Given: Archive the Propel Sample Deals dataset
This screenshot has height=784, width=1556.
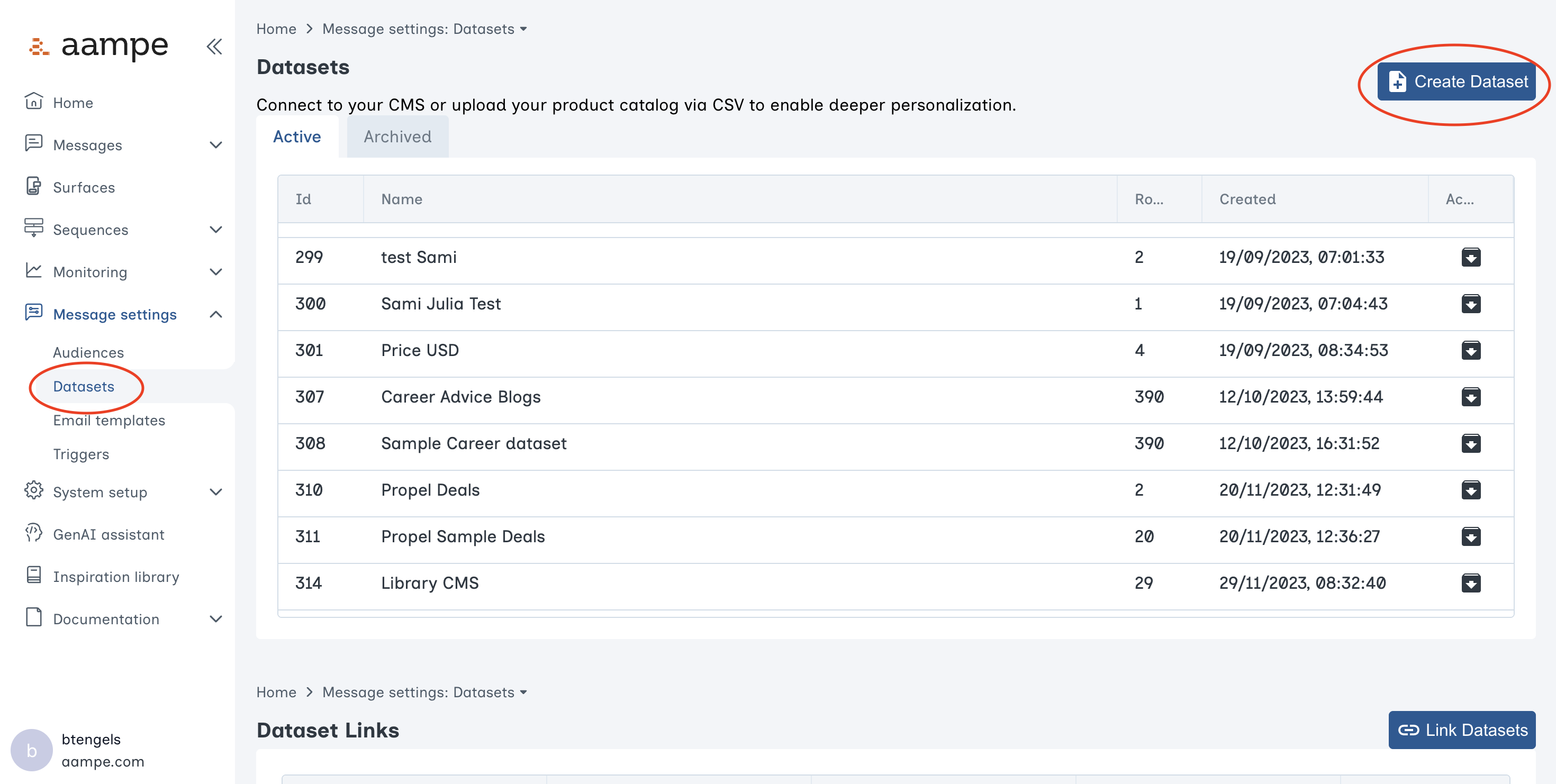Looking at the screenshot, I should pyautogui.click(x=1471, y=536).
